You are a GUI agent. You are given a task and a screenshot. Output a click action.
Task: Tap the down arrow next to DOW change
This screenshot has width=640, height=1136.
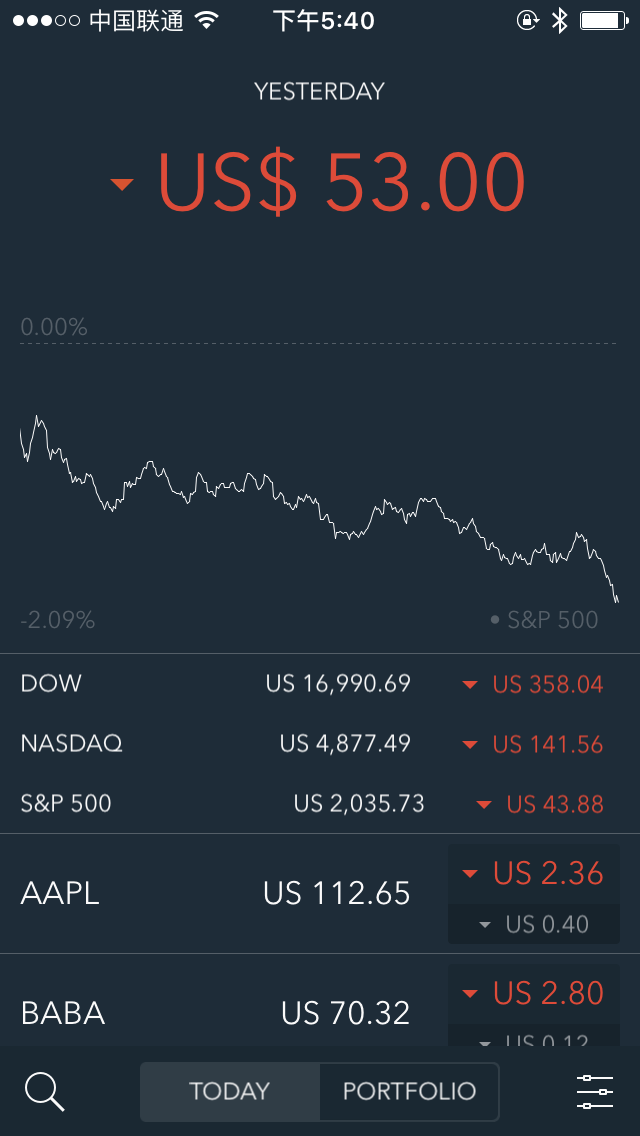point(470,685)
